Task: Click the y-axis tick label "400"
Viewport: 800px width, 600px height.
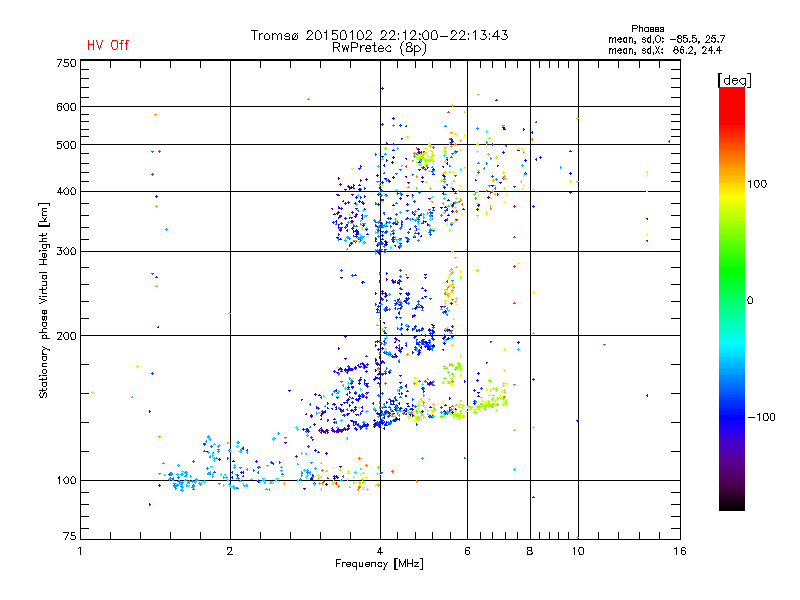Action: click(x=66, y=191)
